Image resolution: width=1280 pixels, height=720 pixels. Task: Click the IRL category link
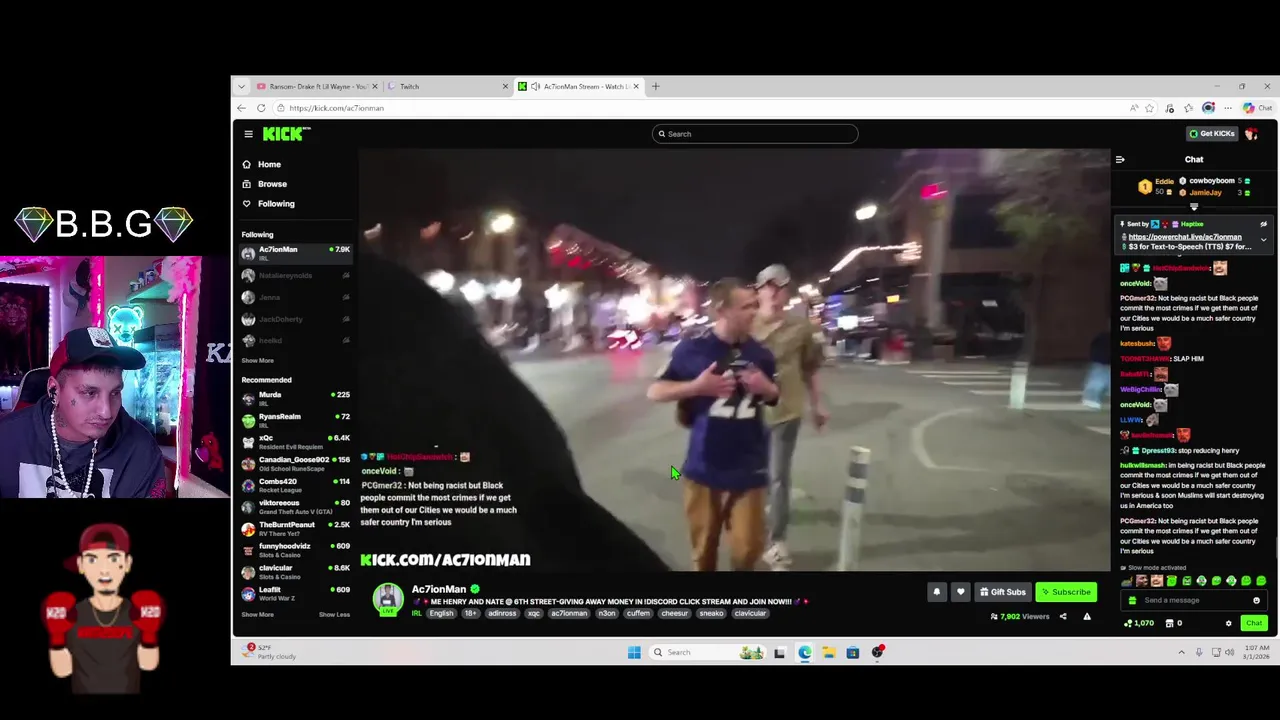click(x=416, y=614)
